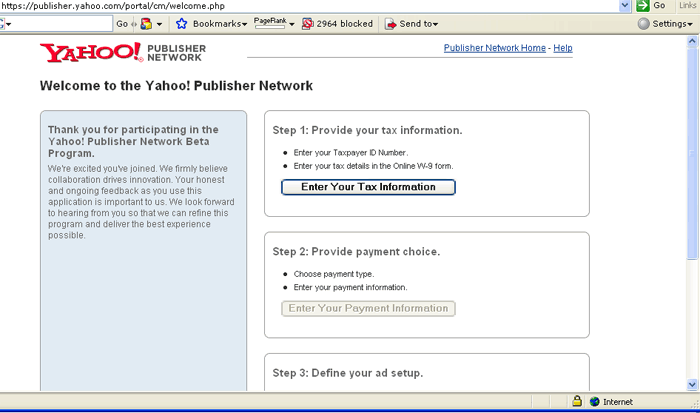Expand the address bar dropdown arrow

(x=625, y=6)
